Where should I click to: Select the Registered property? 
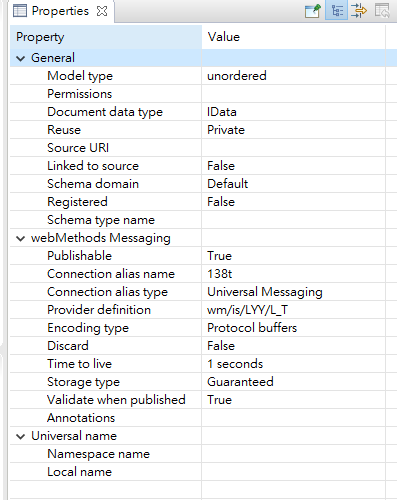(x=77, y=202)
